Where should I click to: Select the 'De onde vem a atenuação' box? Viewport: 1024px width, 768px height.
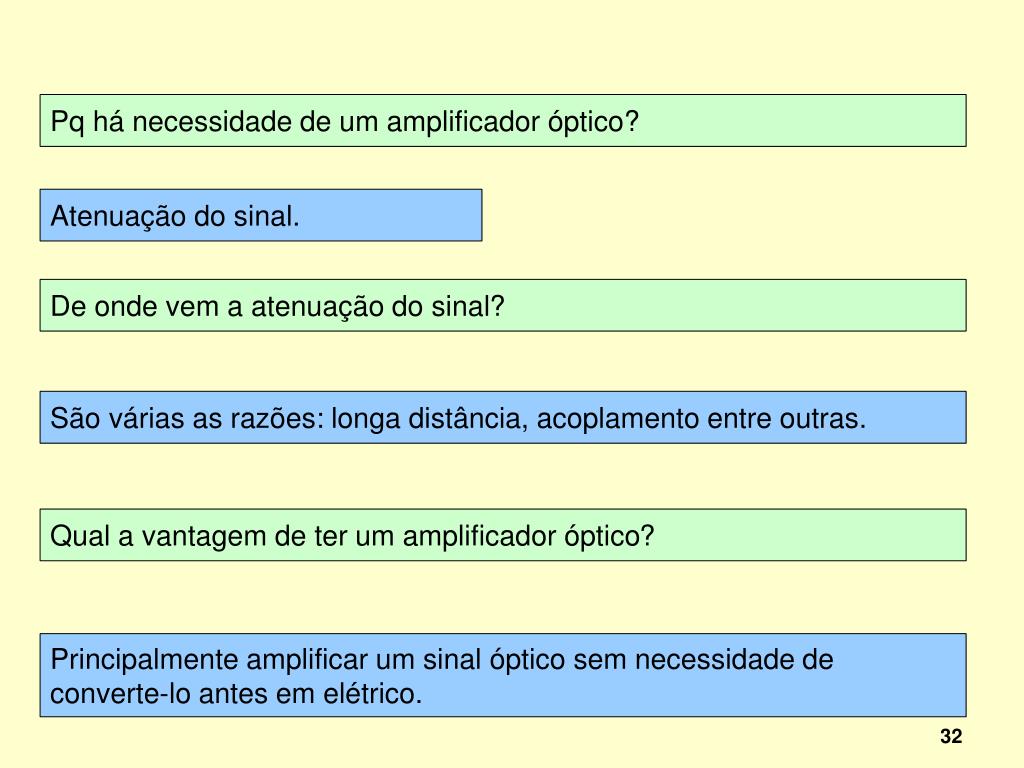click(503, 306)
